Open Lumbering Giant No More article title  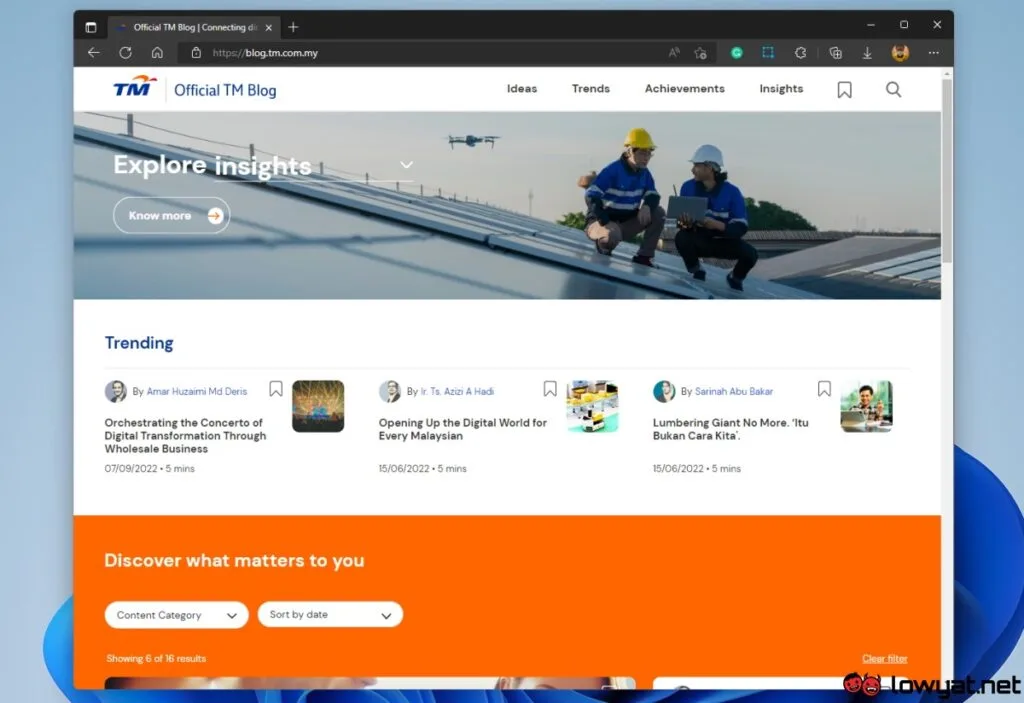pos(730,429)
